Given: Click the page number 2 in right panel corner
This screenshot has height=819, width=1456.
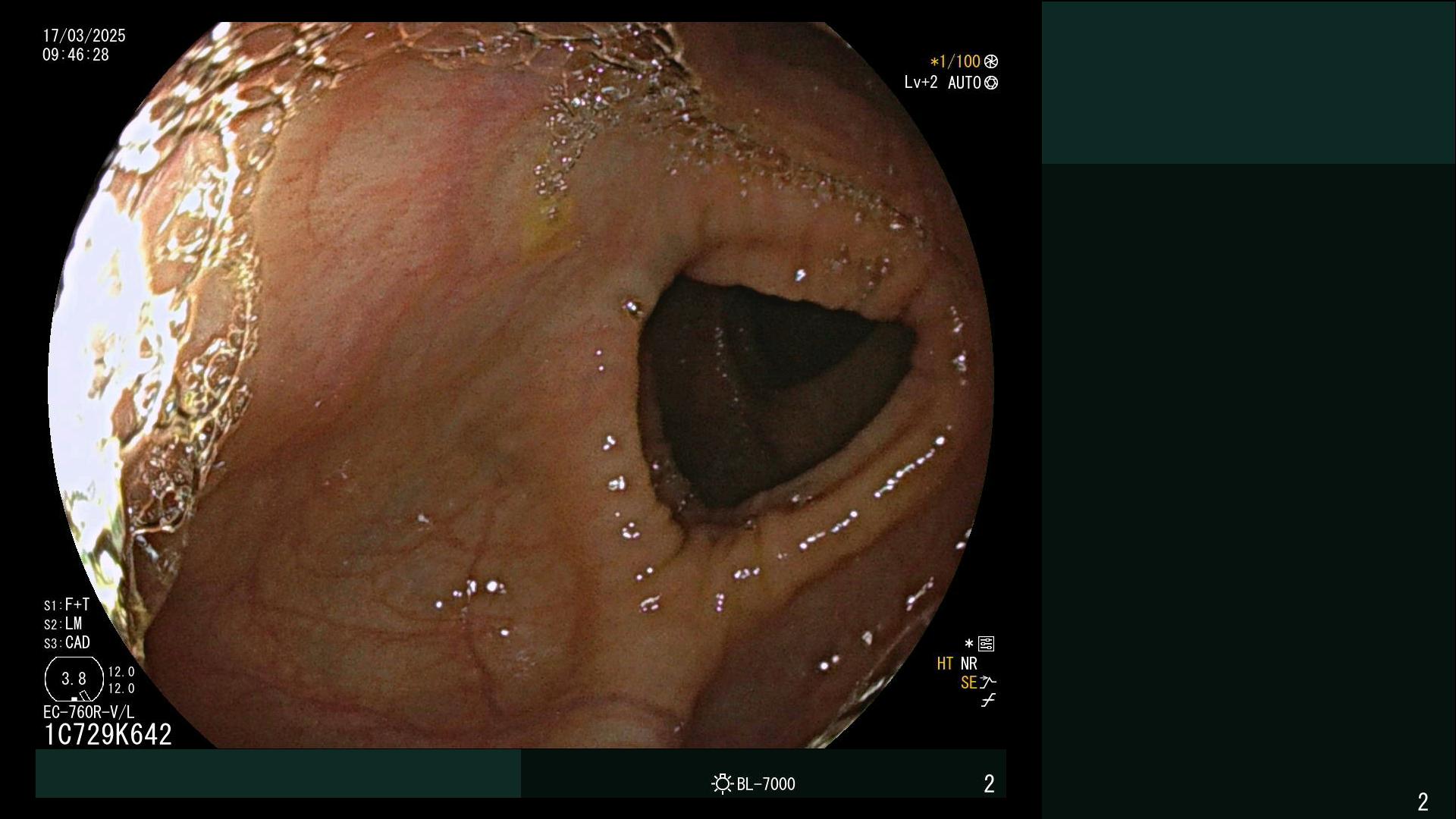Looking at the screenshot, I should [x=1423, y=802].
